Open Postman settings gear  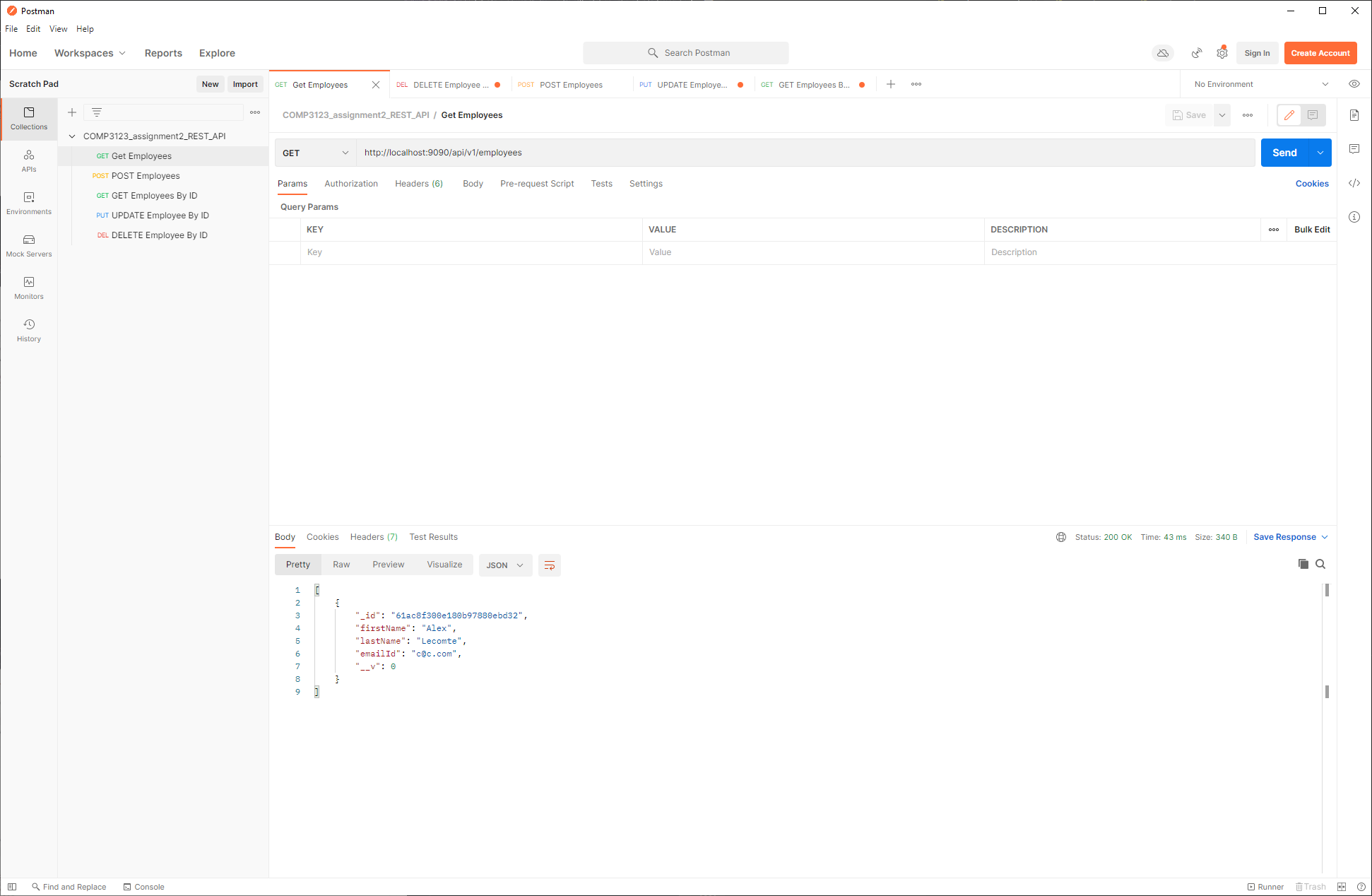point(1223,53)
